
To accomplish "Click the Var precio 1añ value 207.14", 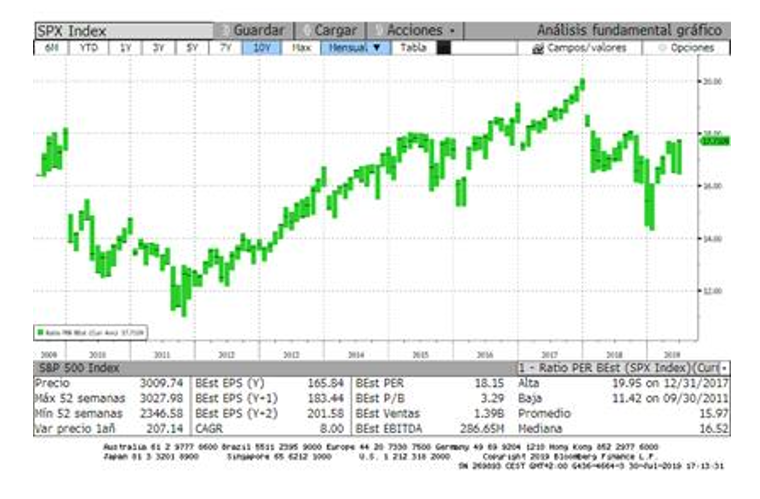I will point(165,429).
